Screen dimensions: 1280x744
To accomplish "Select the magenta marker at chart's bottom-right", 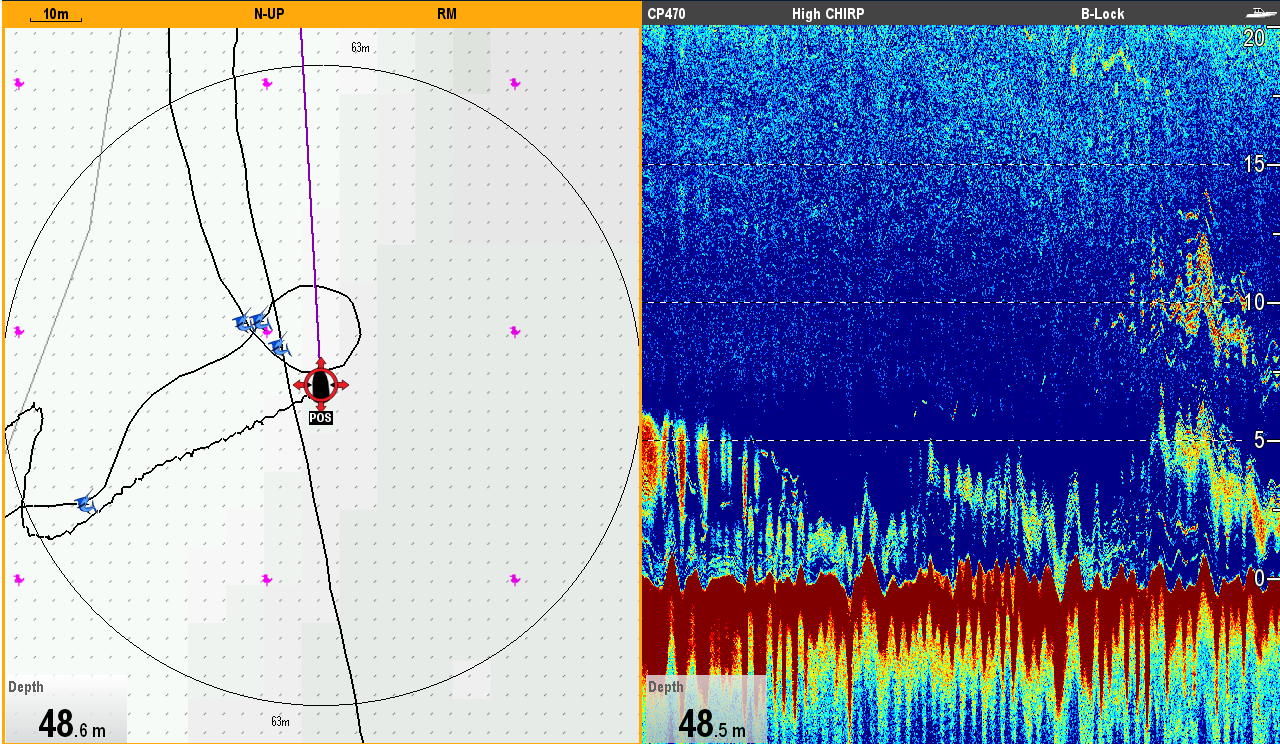I will pyautogui.click(x=515, y=579).
